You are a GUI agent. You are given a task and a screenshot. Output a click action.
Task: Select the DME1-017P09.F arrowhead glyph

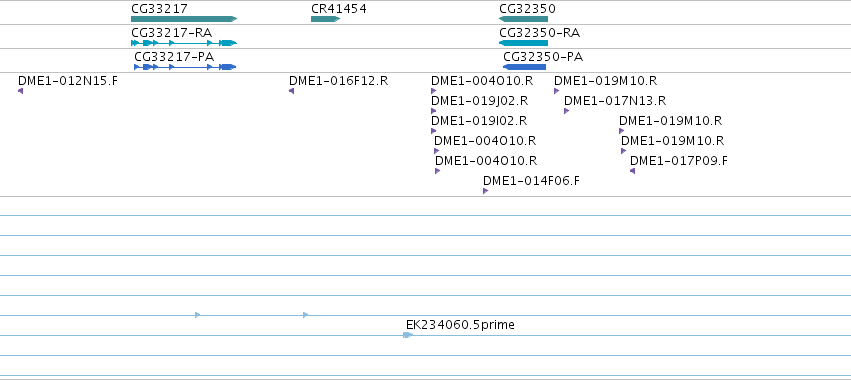click(632, 171)
